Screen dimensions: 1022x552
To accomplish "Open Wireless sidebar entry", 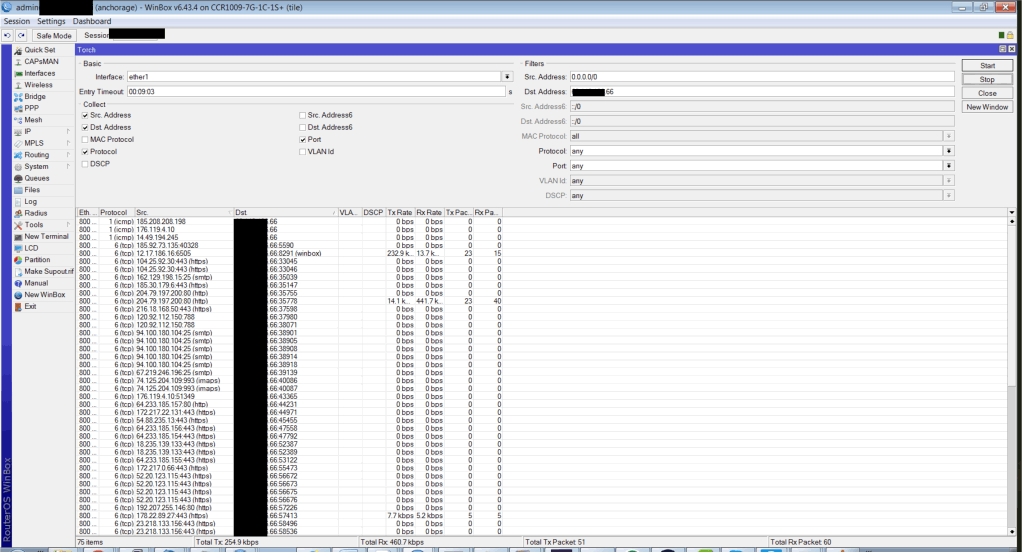I will tap(38, 85).
